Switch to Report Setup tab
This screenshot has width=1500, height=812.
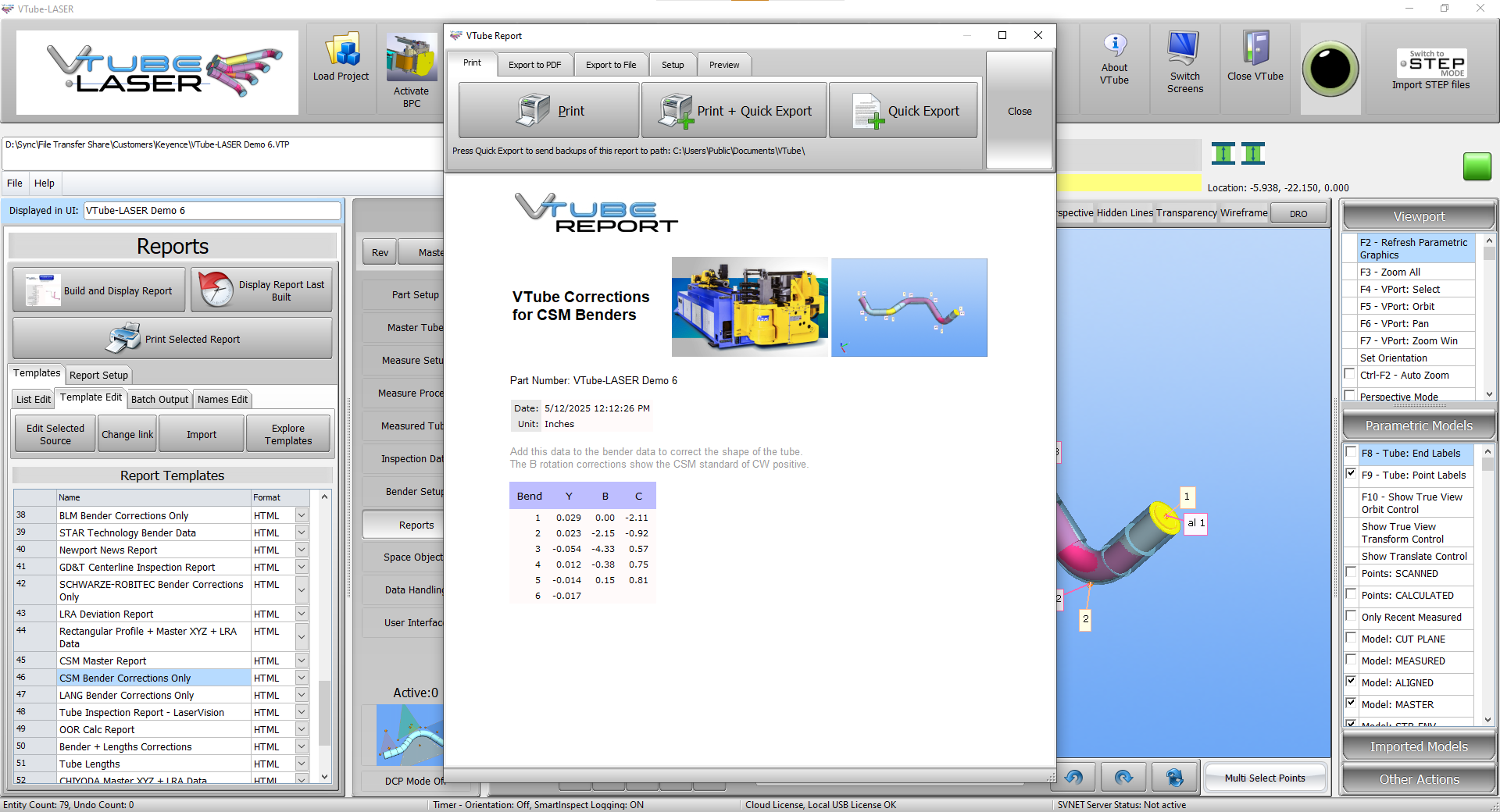[98, 375]
